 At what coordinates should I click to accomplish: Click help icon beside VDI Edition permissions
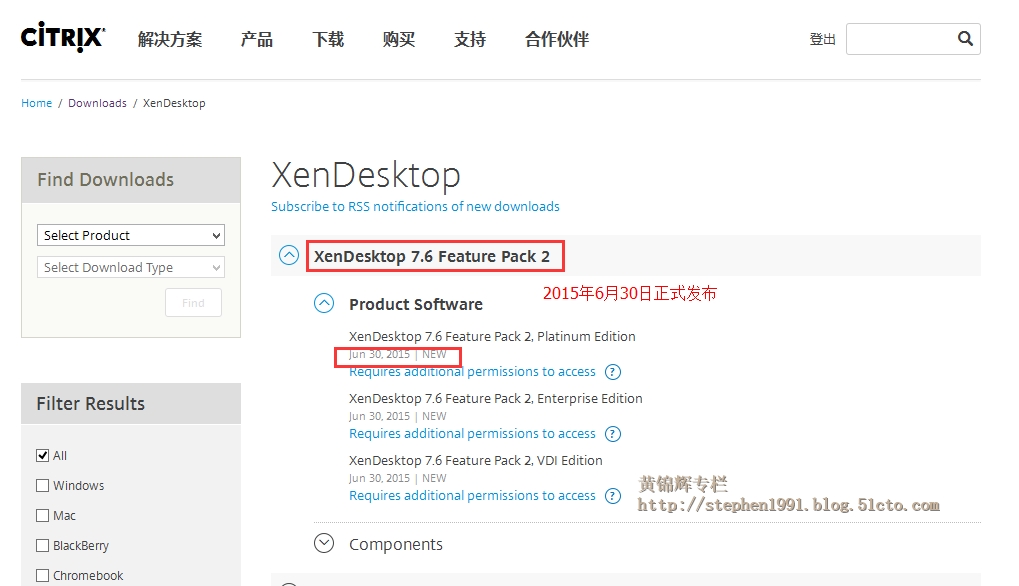613,496
